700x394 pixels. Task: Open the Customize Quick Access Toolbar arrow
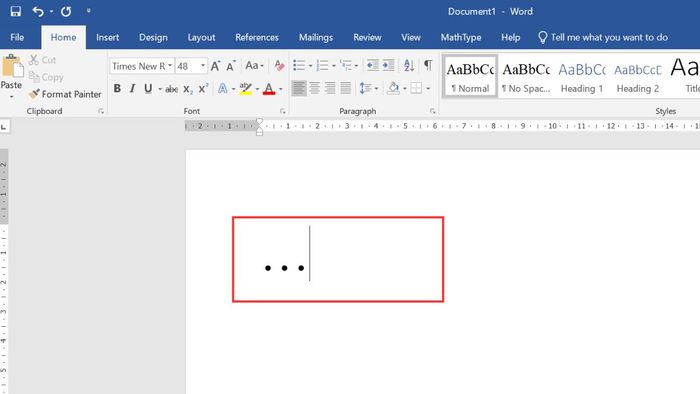(88, 11)
